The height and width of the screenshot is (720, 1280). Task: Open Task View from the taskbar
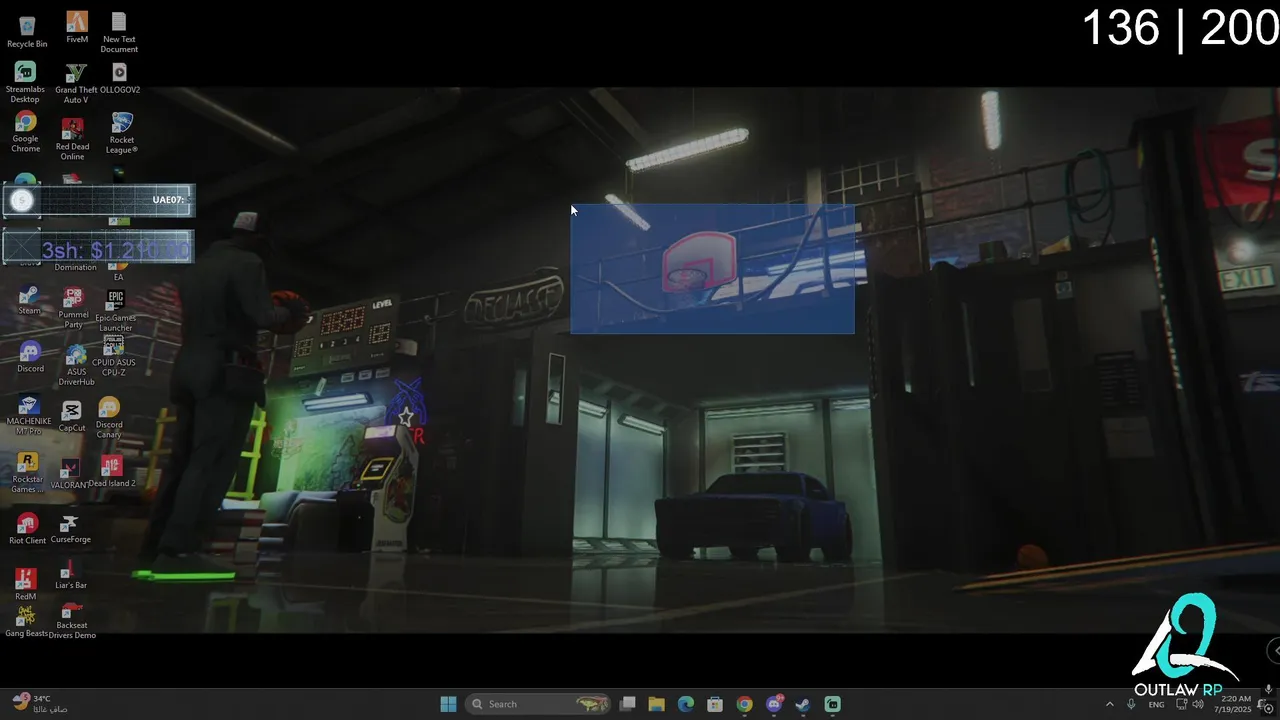pyautogui.click(x=628, y=704)
